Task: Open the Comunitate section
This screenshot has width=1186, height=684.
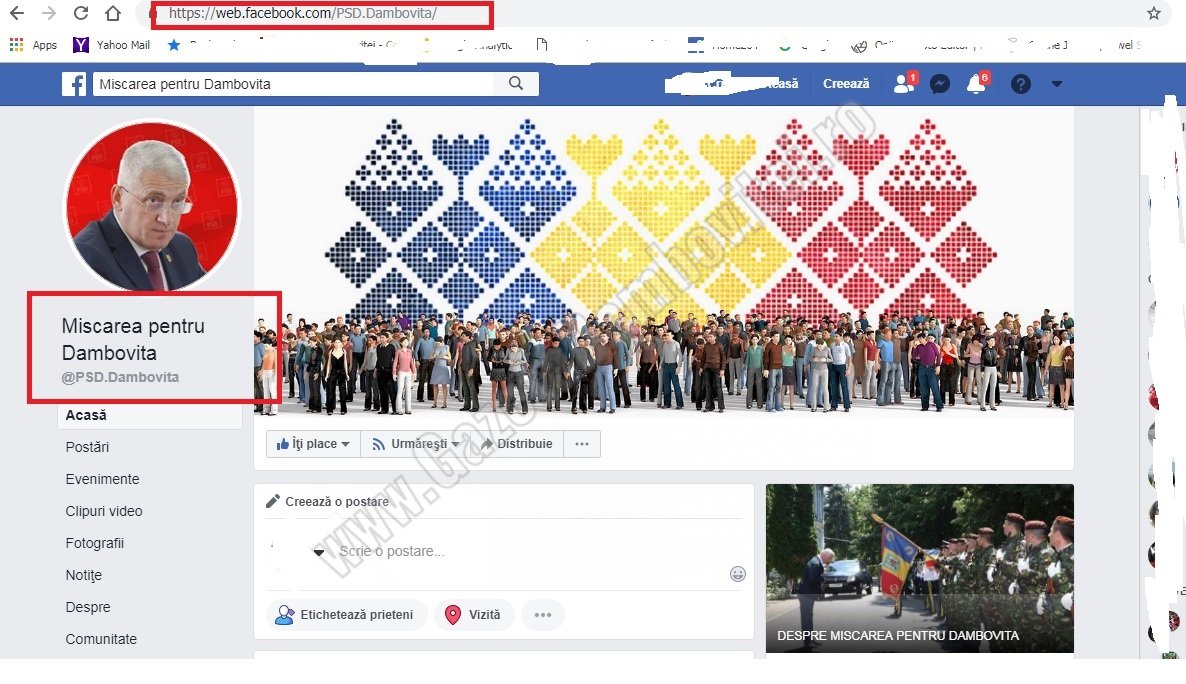Action: [x=101, y=639]
